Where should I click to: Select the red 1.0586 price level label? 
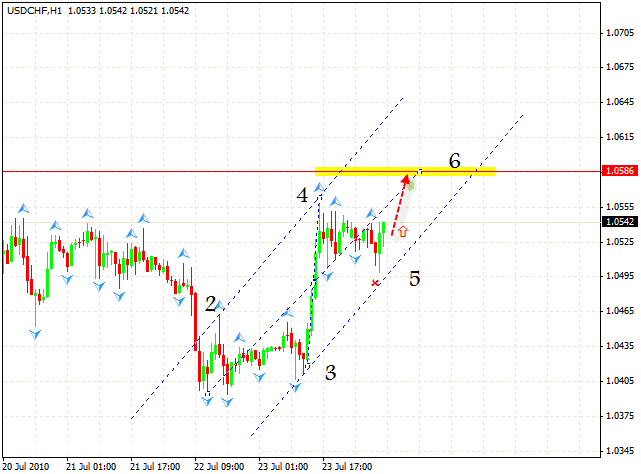click(x=620, y=171)
